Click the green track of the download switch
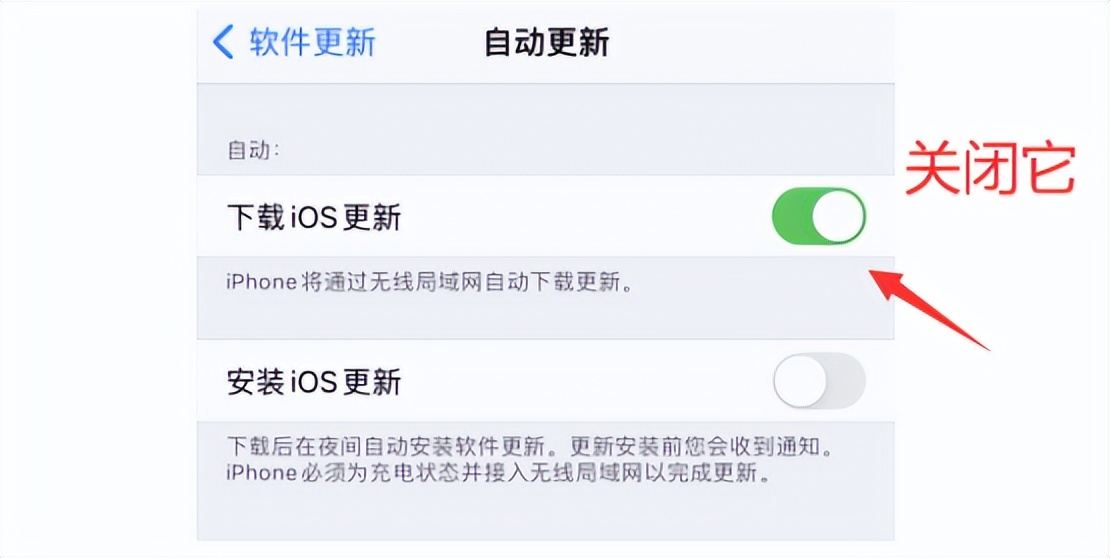The image size is (1110, 558). tap(791, 216)
